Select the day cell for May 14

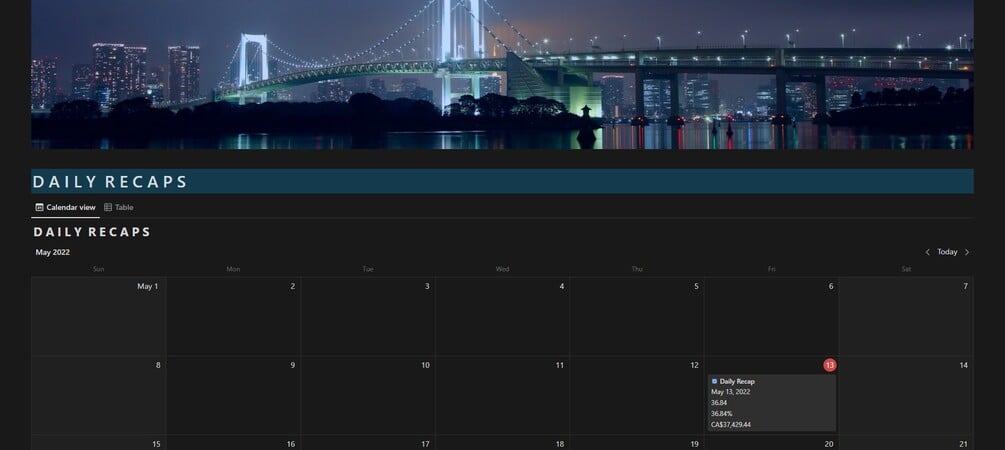(x=906, y=396)
